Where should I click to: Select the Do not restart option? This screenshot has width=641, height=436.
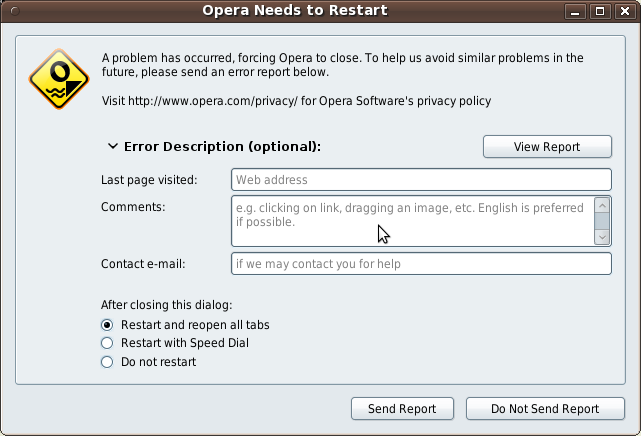coord(108,362)
